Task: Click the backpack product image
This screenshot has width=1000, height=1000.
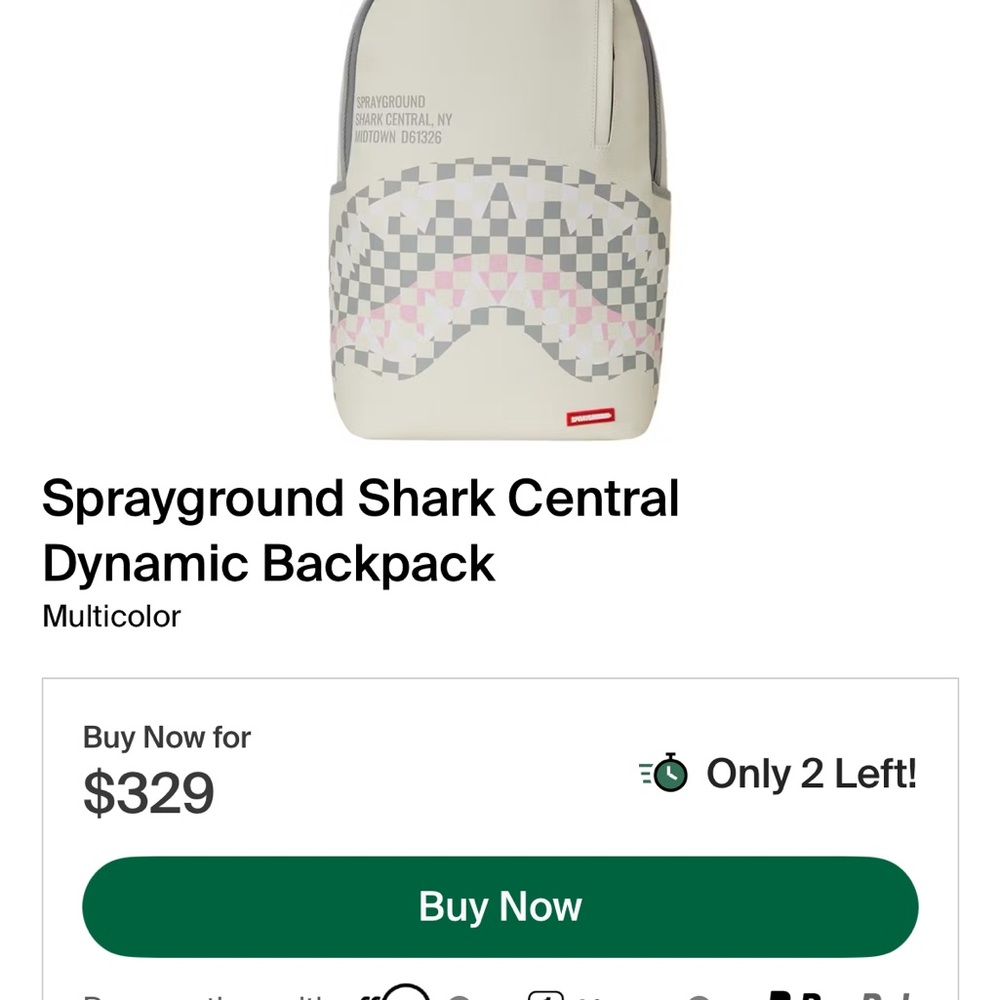Action: [500, 220]
